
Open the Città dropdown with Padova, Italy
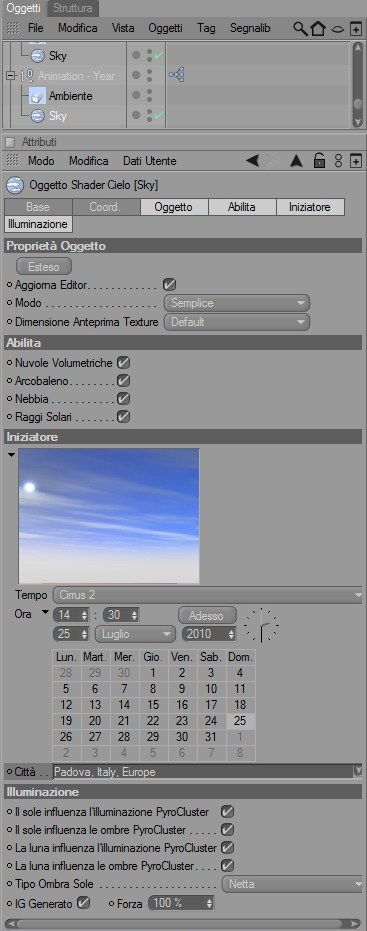coord(208,772)
